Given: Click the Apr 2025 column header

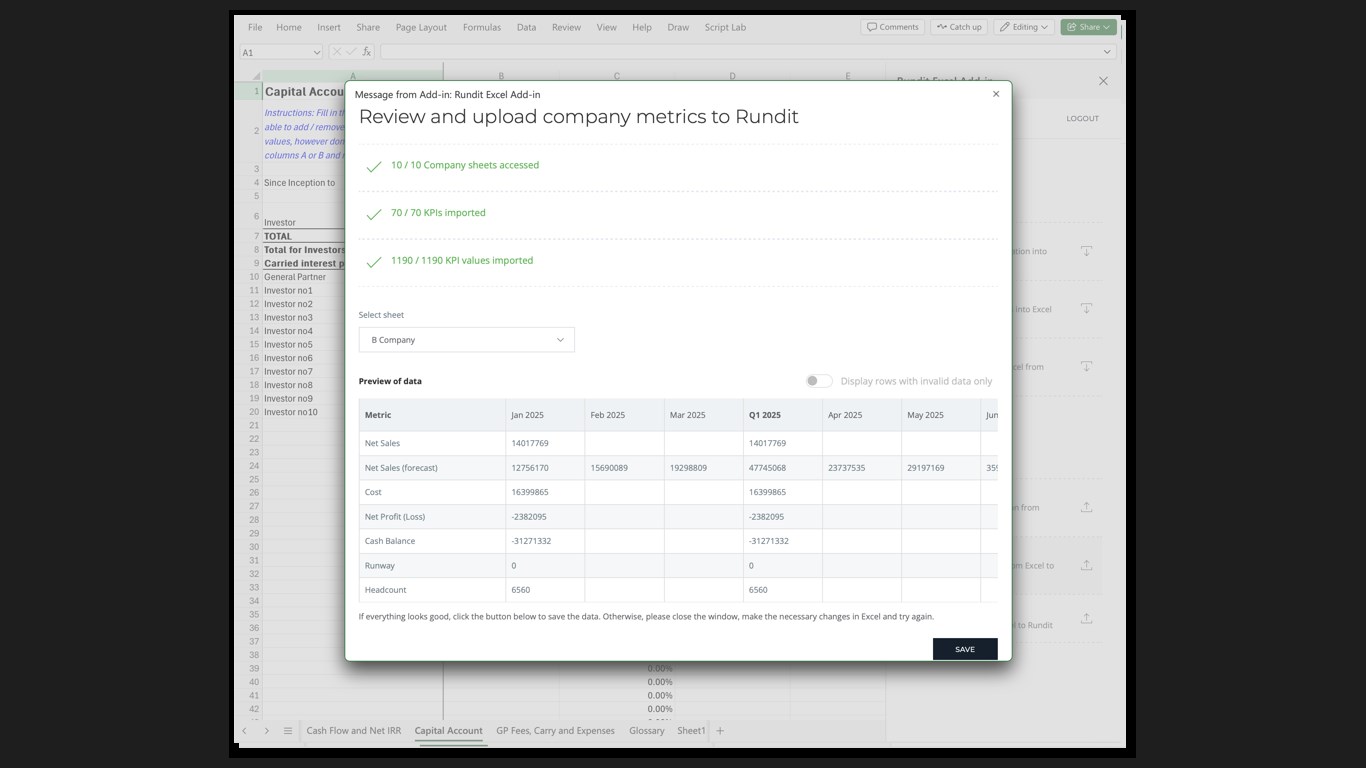Looking at the screenshot, I should (845, 415).
